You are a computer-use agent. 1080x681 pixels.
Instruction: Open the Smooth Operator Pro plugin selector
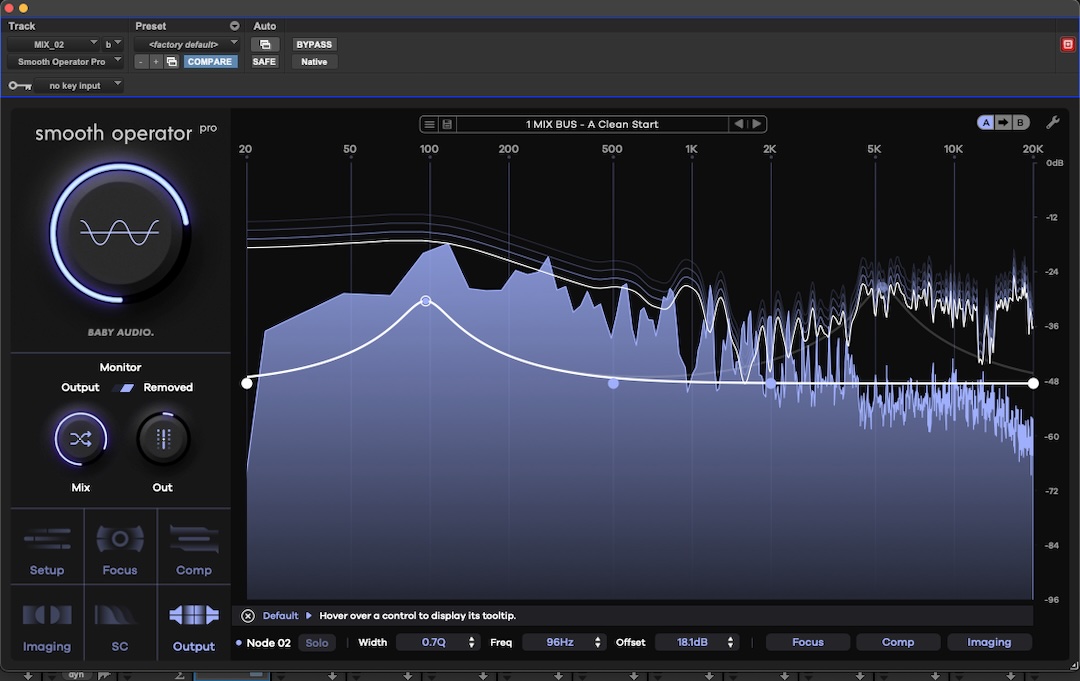point(65,62)
